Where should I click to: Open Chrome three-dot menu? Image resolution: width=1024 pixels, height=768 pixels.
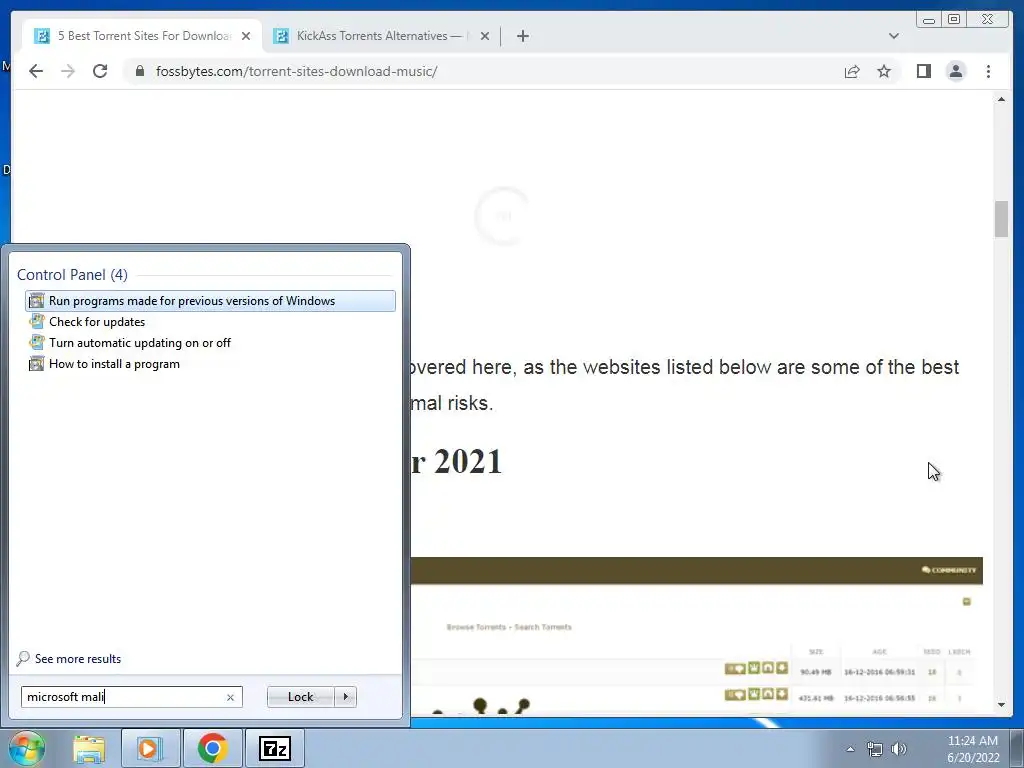coord(988,71)
